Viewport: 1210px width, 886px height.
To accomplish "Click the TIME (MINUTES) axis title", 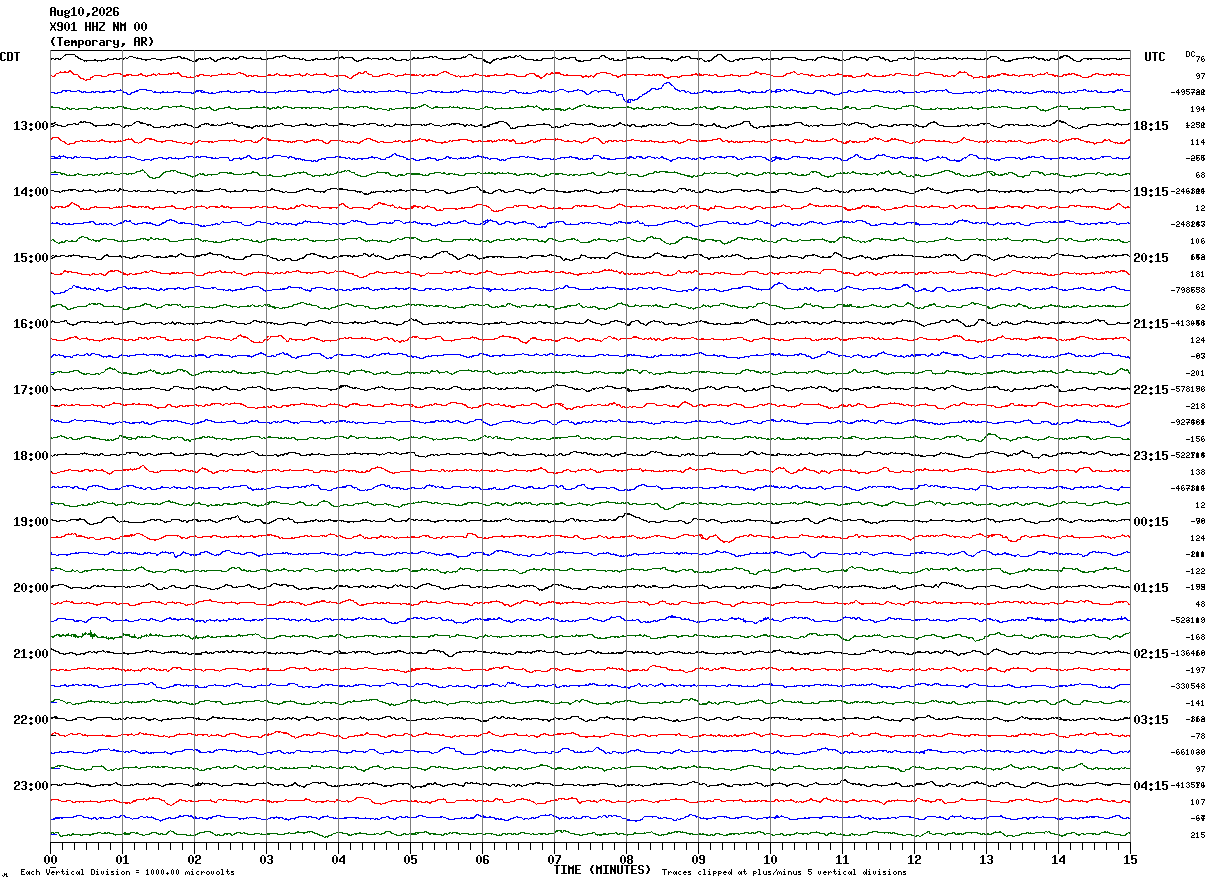I will click(602, 870).
